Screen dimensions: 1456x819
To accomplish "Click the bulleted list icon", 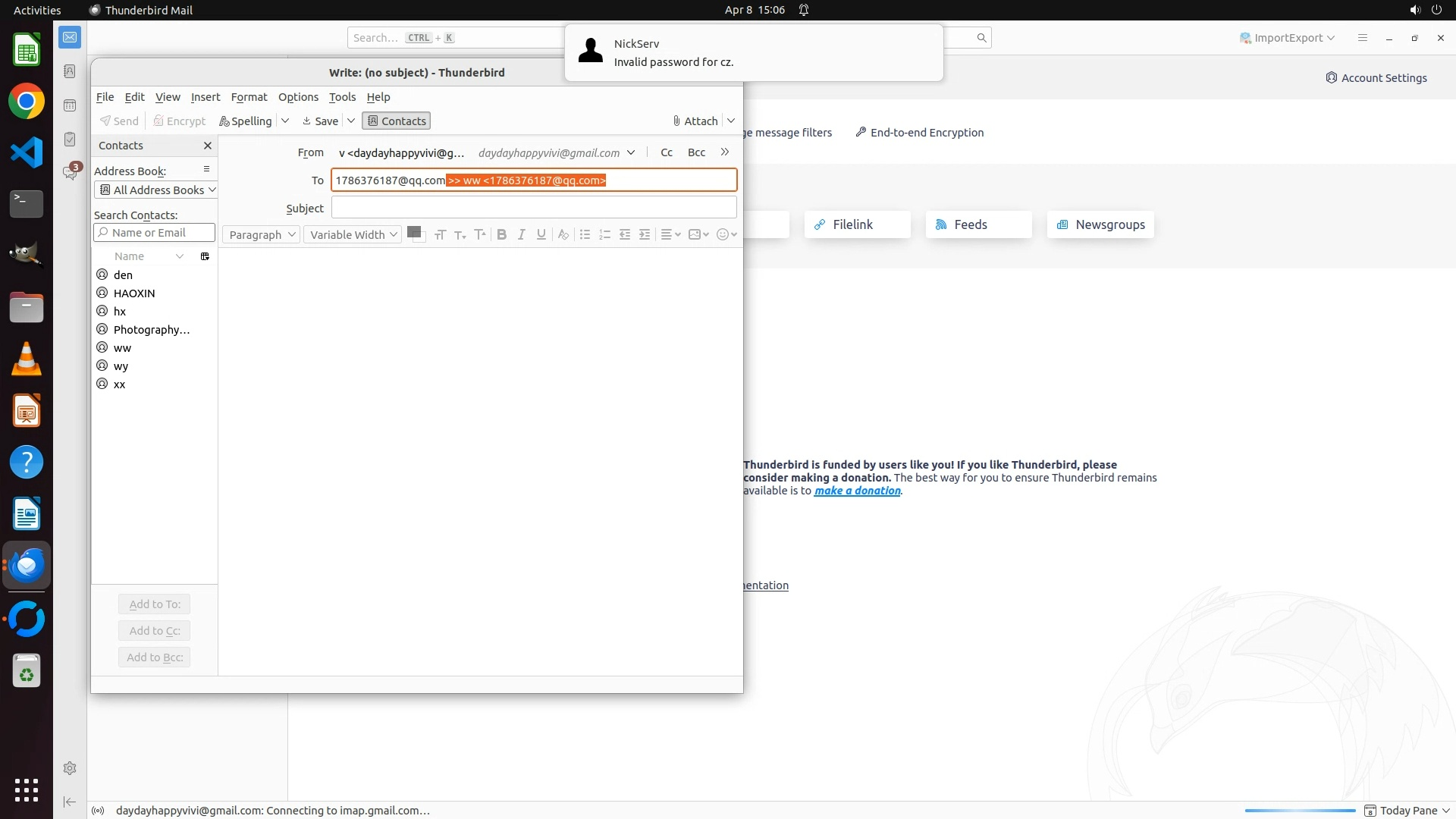I will [585, 234].
